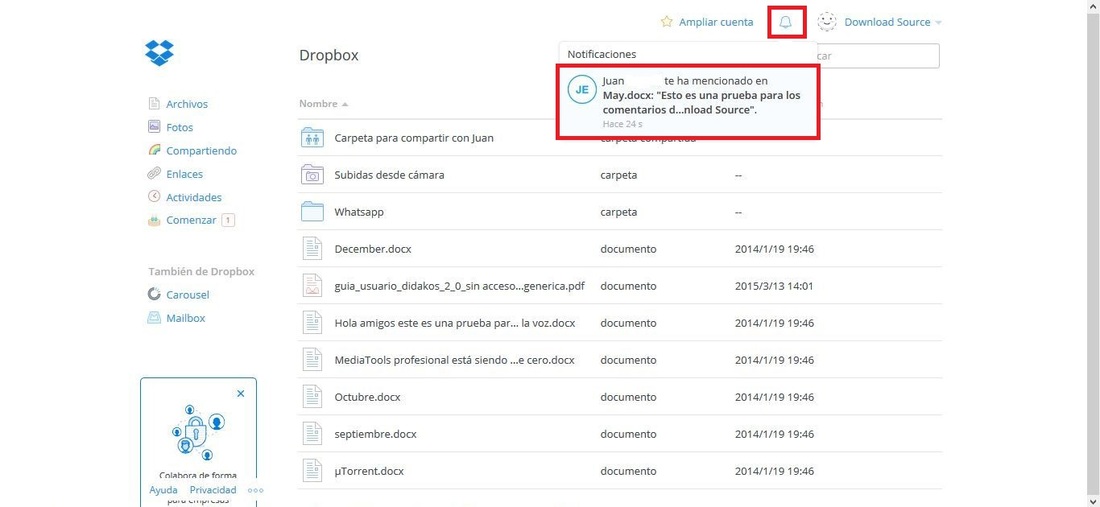1100x507 pixels.
Task: Click the search input field
Action: [877, 55]
